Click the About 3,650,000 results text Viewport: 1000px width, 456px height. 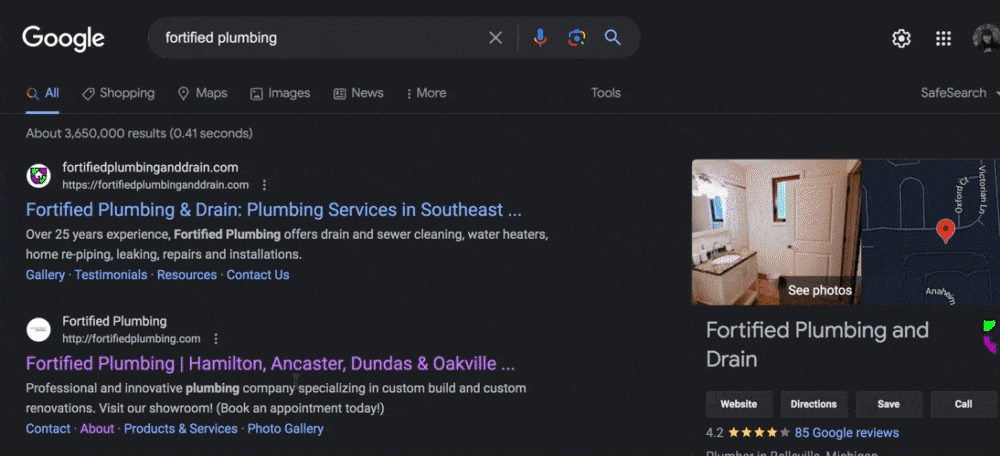coord(139,133)
